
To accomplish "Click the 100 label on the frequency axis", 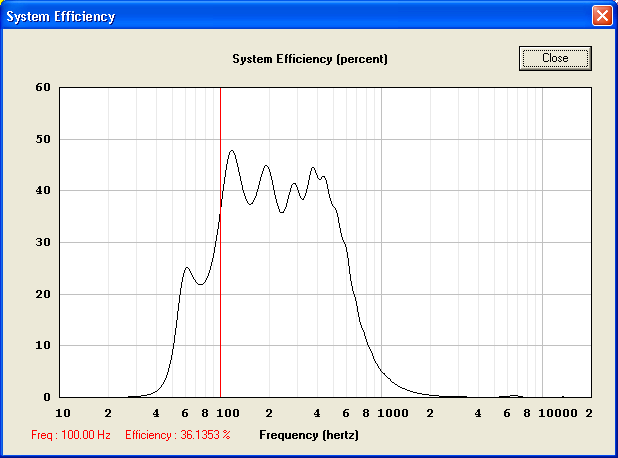I will coord(228,413).
